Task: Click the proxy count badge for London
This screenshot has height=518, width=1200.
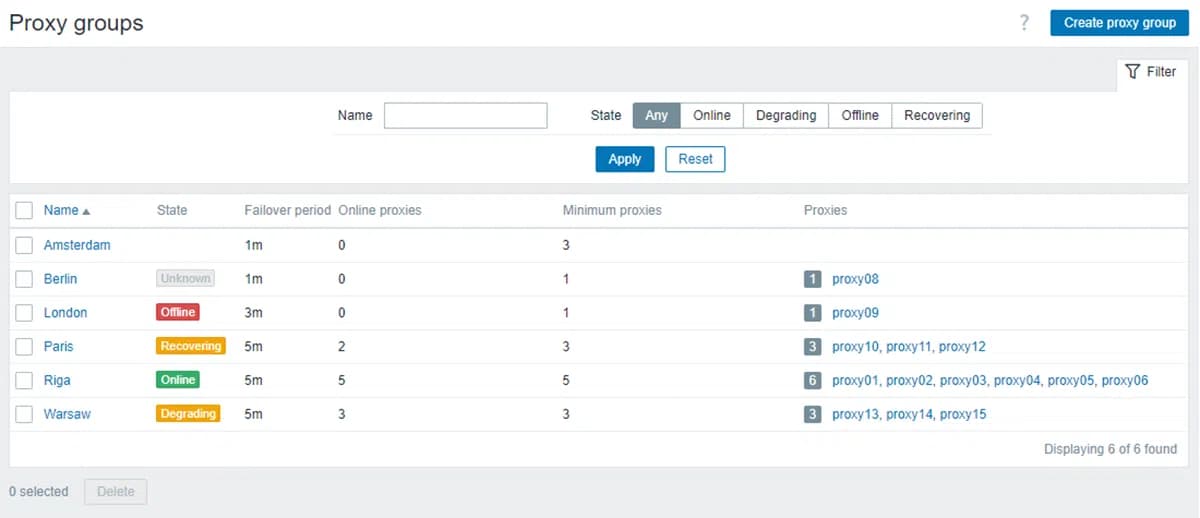Action: point(813,313)
